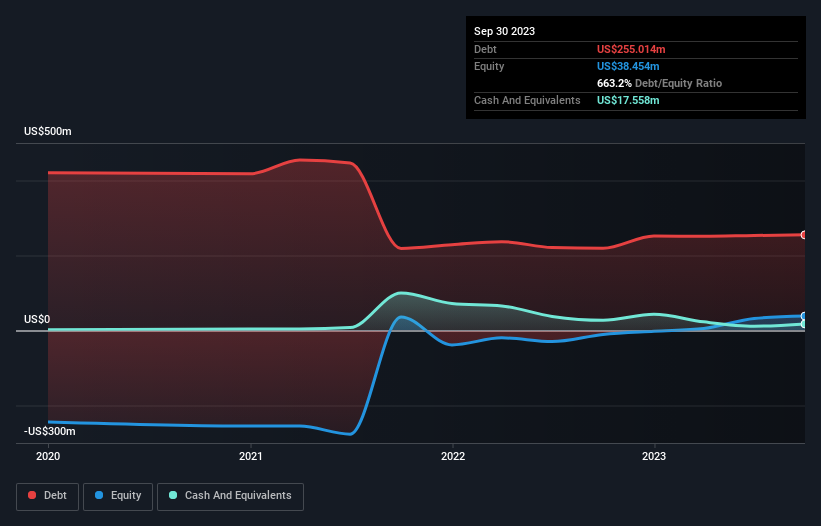Click the teal Cash And Equivalents legend dot
Viewport: 821px width, 526px height.
173,495
